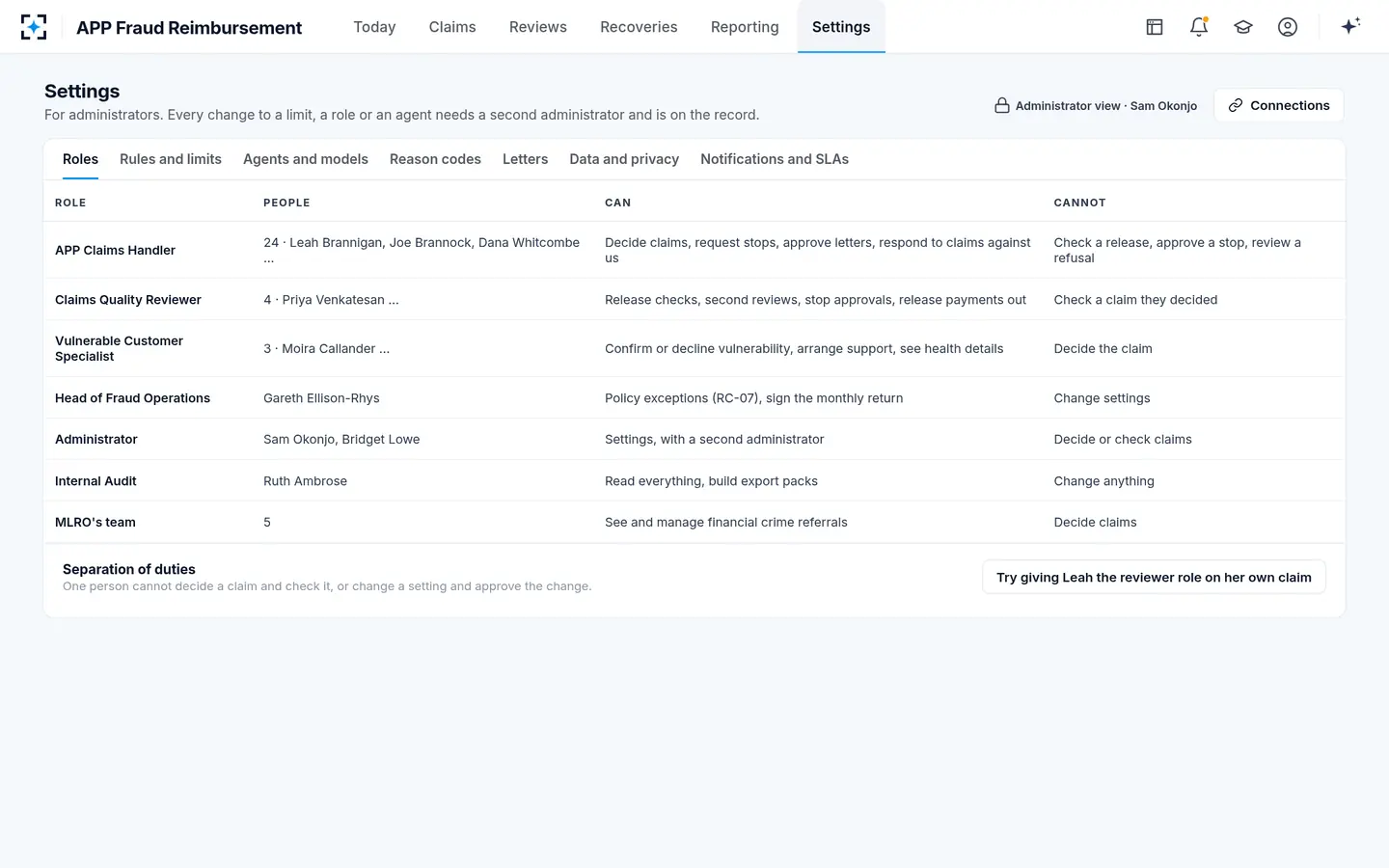Click the lock icon beside Administrator view
This screenshot has height=868, width=1389.
tap(1002, 105)
